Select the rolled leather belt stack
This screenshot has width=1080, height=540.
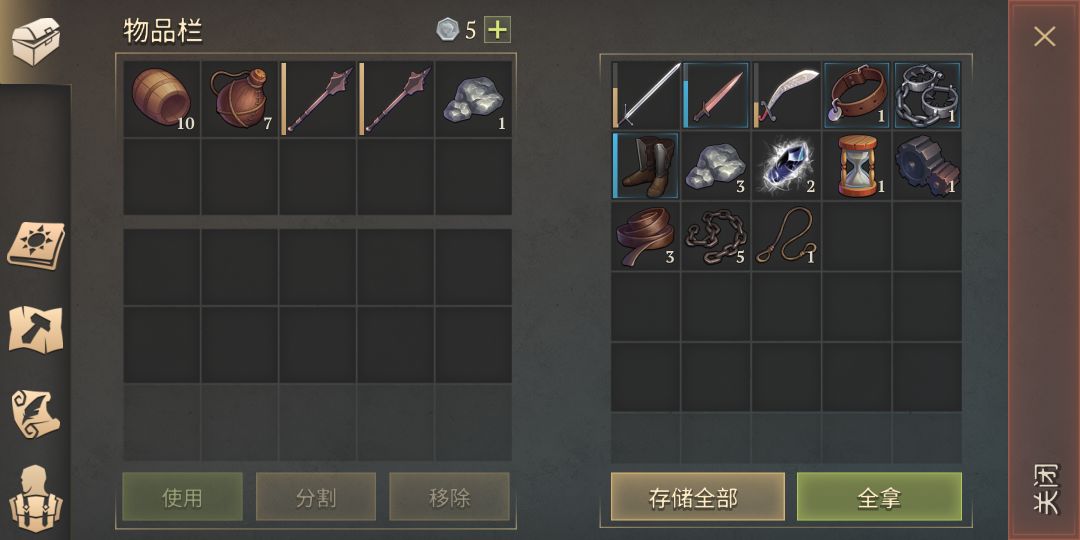[645, 236]
